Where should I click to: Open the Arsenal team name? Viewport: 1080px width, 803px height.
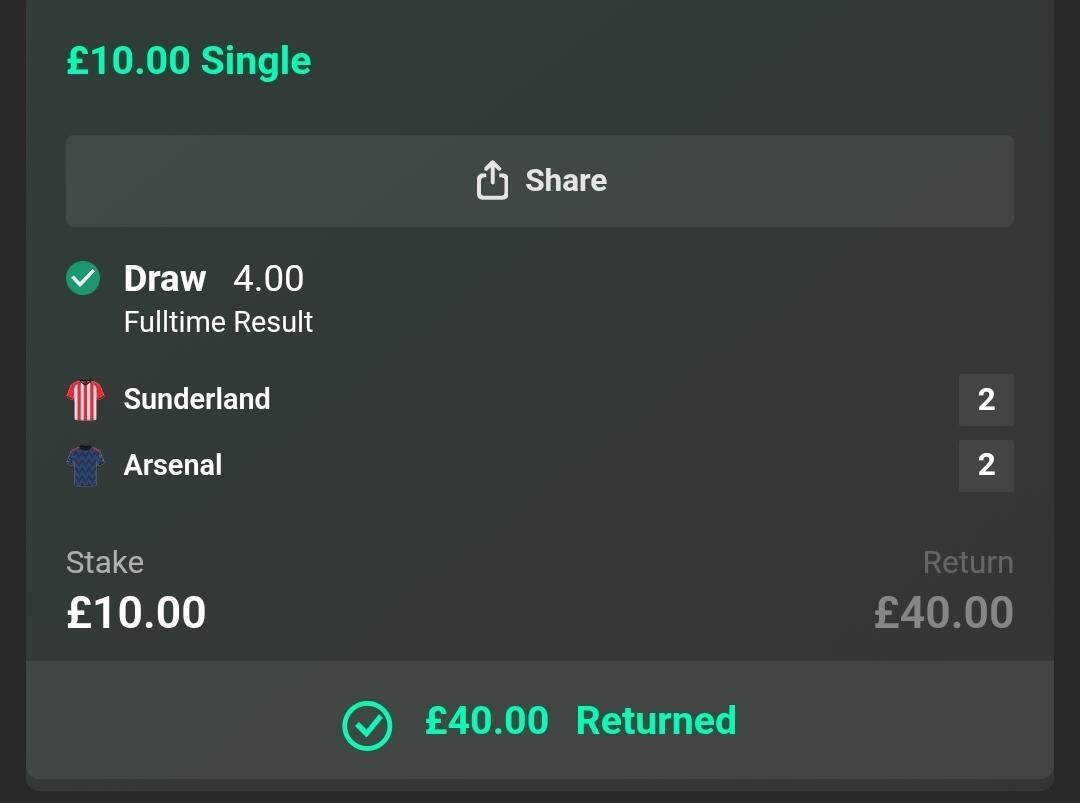173,465
